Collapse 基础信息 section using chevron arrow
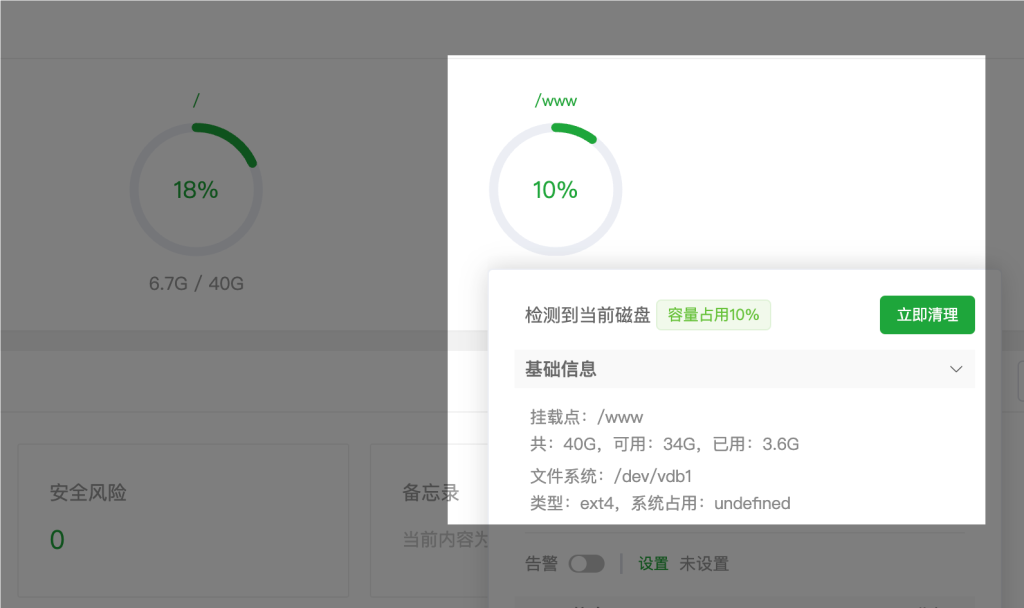The height and width of the screenshot is (608, 1024). (956, 369)
